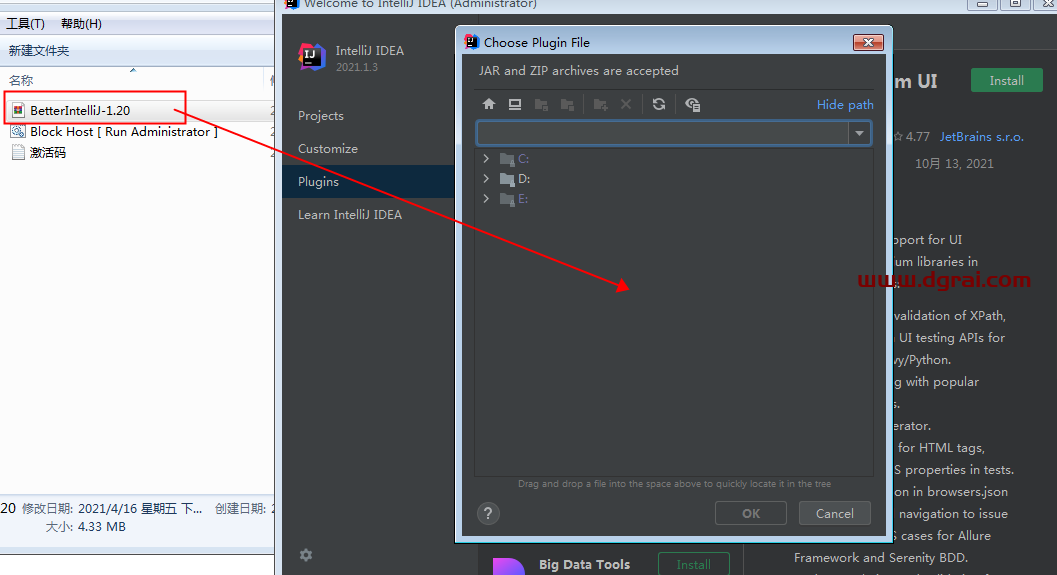Click the IntelliJ IDEA 2021.1.3 version text
Viewport: 1057px width, 575px height.
pos(357,67)
